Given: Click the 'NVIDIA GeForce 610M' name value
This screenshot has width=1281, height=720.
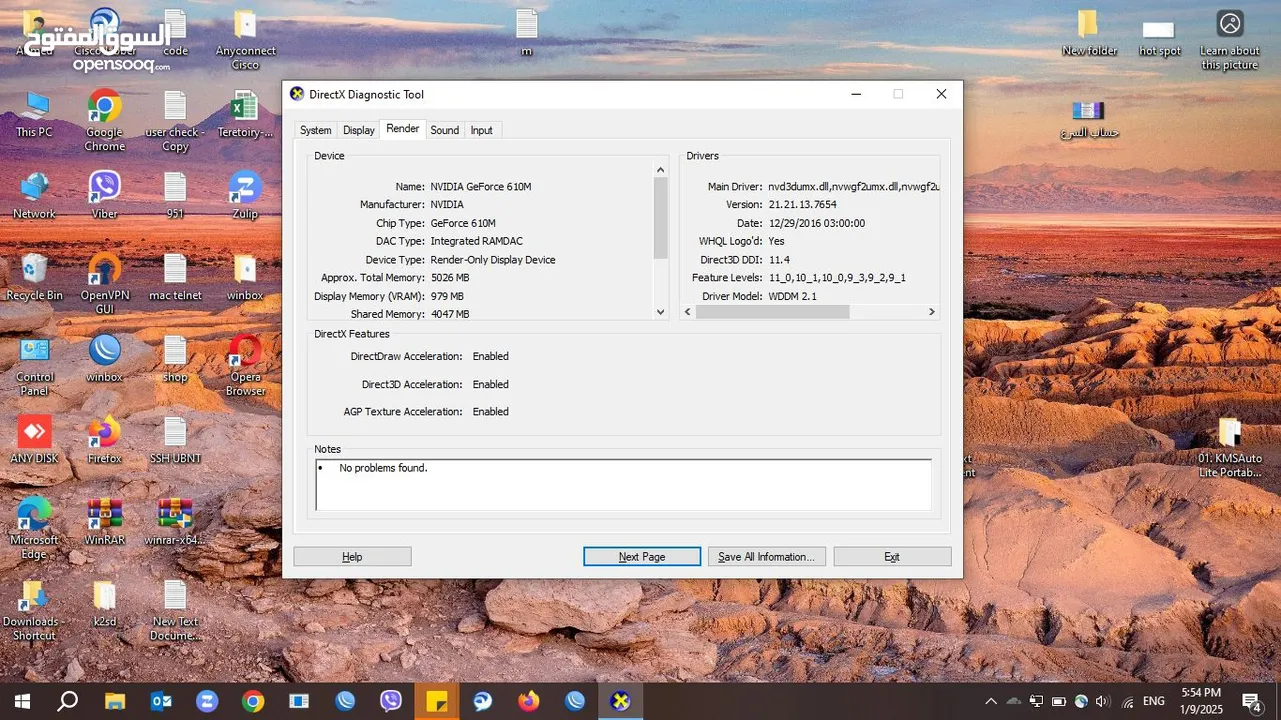Looking at the screenshot, I should pos(481,186).
